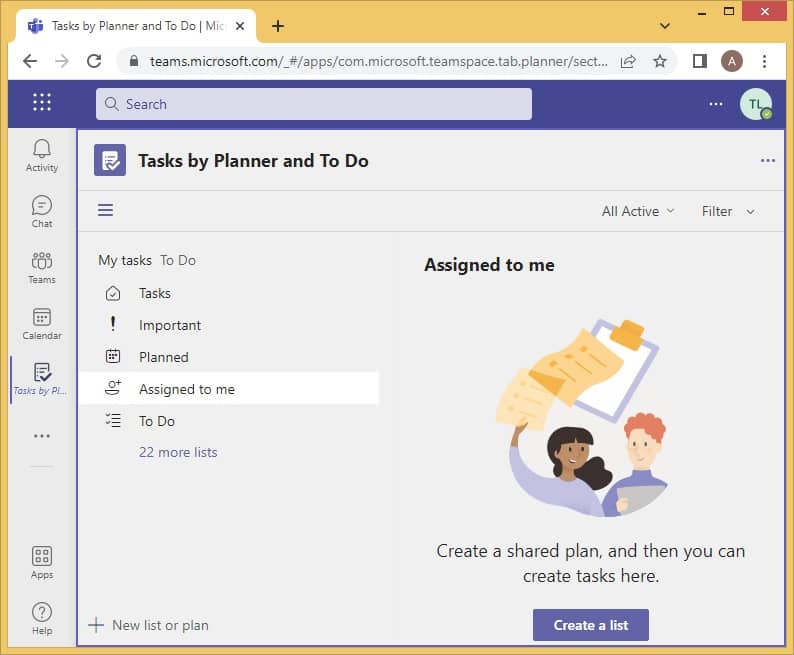Expand the tab search chevron

(665, 26)
